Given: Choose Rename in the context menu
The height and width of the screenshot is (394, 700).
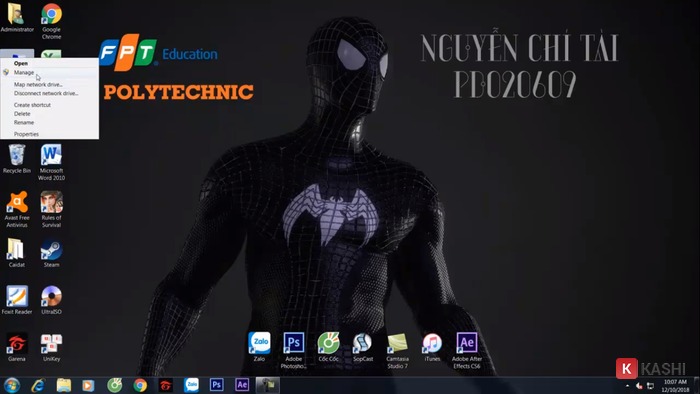Looking at the screenshot, I should pyautogui.click(x=50, y=122).
